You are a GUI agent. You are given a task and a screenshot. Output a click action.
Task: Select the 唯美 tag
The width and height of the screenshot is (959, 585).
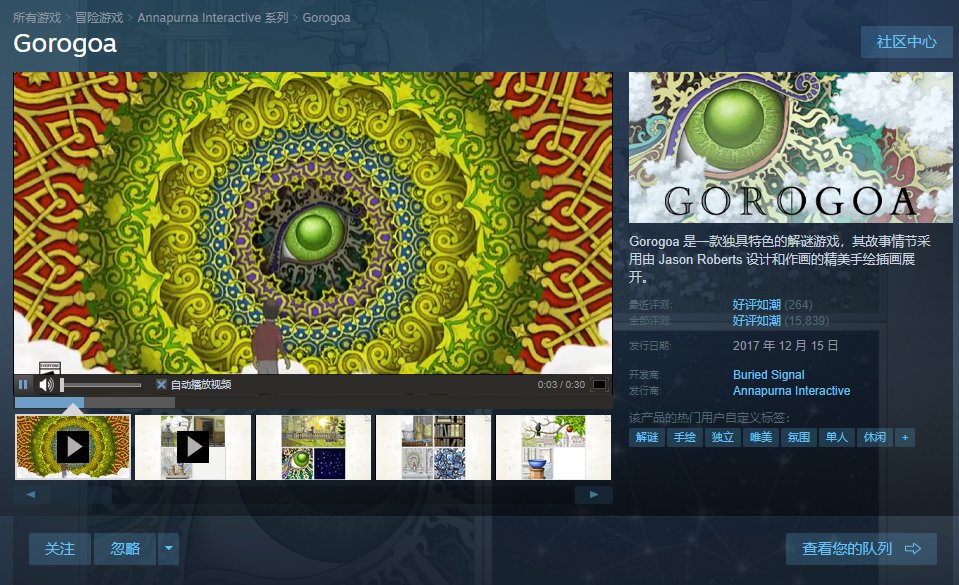(761, 437)
